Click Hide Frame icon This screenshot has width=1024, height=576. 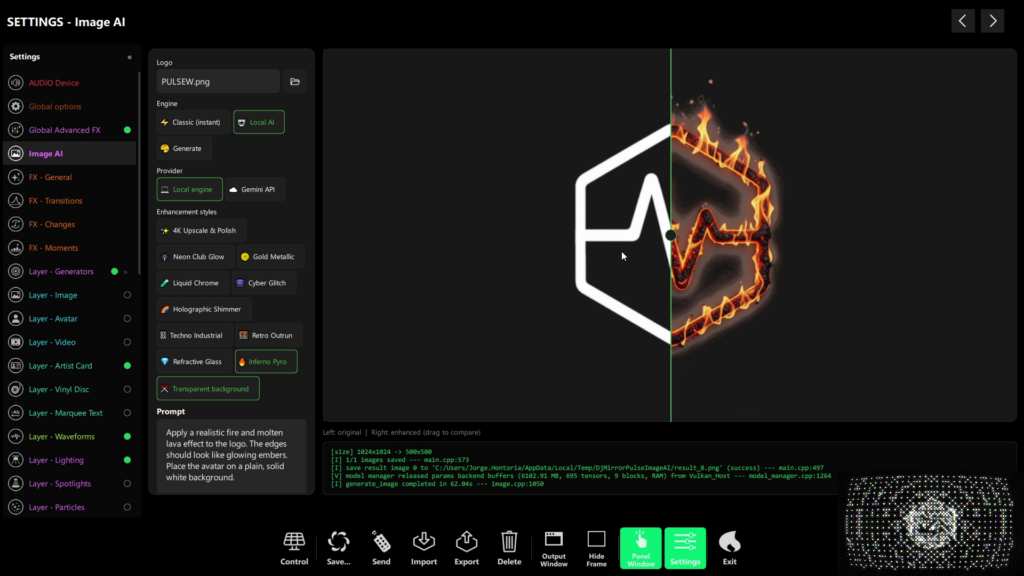(x=596, y=548)
